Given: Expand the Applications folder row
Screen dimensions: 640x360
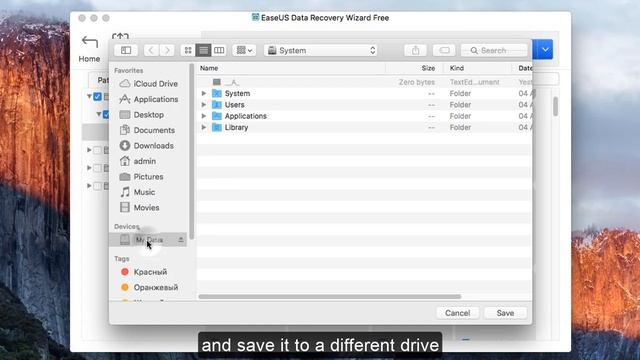Looking at the screenshot, I should coord(204,116).
